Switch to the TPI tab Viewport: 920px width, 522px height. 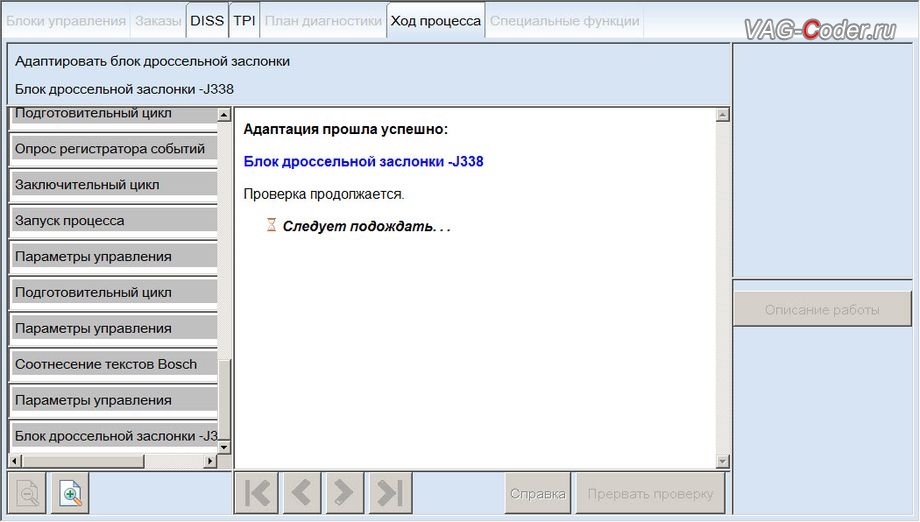pyautogui.click(x=244, y=20)
